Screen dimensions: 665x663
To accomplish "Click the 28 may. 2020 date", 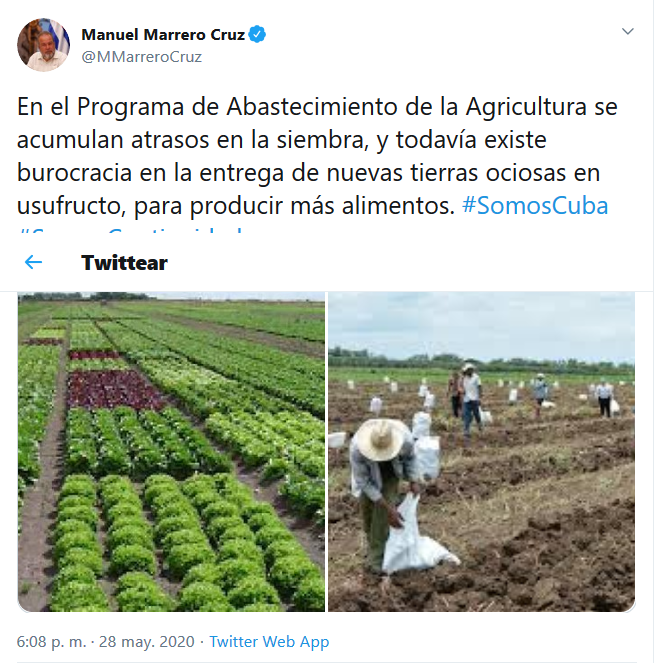I will click(x=147, y=642).
